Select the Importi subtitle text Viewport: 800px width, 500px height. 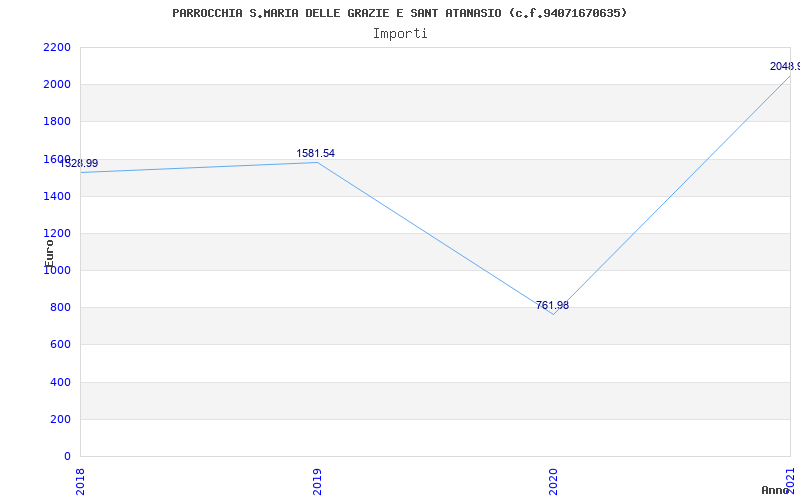(x=400, y=34)
